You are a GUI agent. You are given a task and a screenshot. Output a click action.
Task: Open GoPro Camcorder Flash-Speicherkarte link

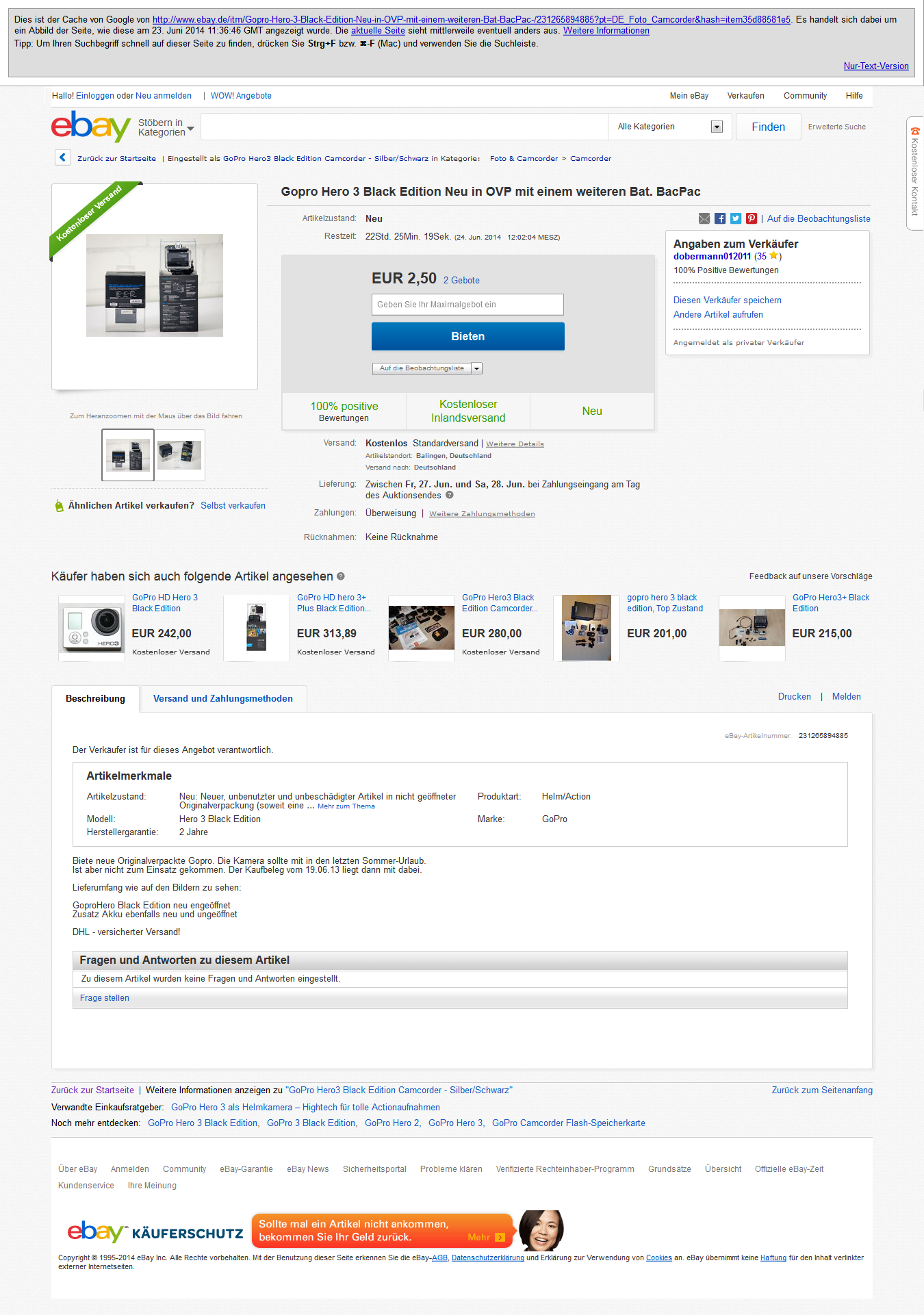pyautogui.click(x=568, y=1123)
